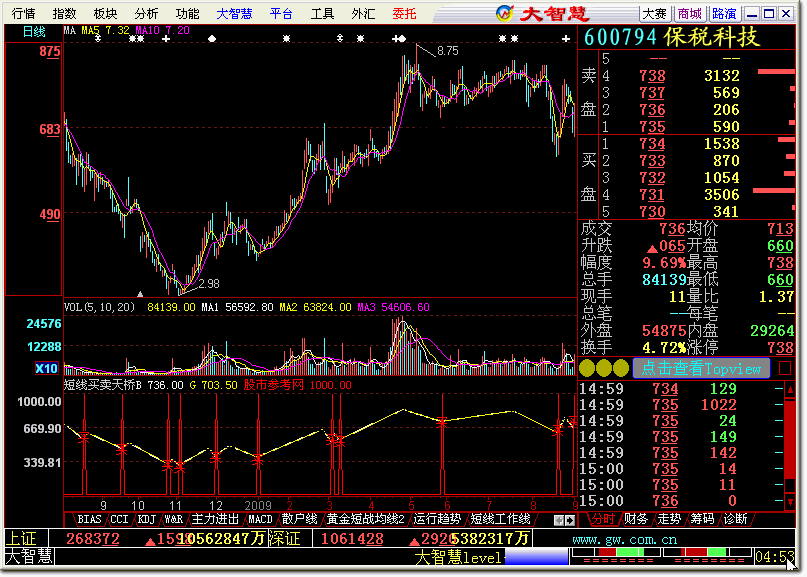Switch to the W&R indicator tab
This screenshot has height=577, width=807.
point(173,519)
